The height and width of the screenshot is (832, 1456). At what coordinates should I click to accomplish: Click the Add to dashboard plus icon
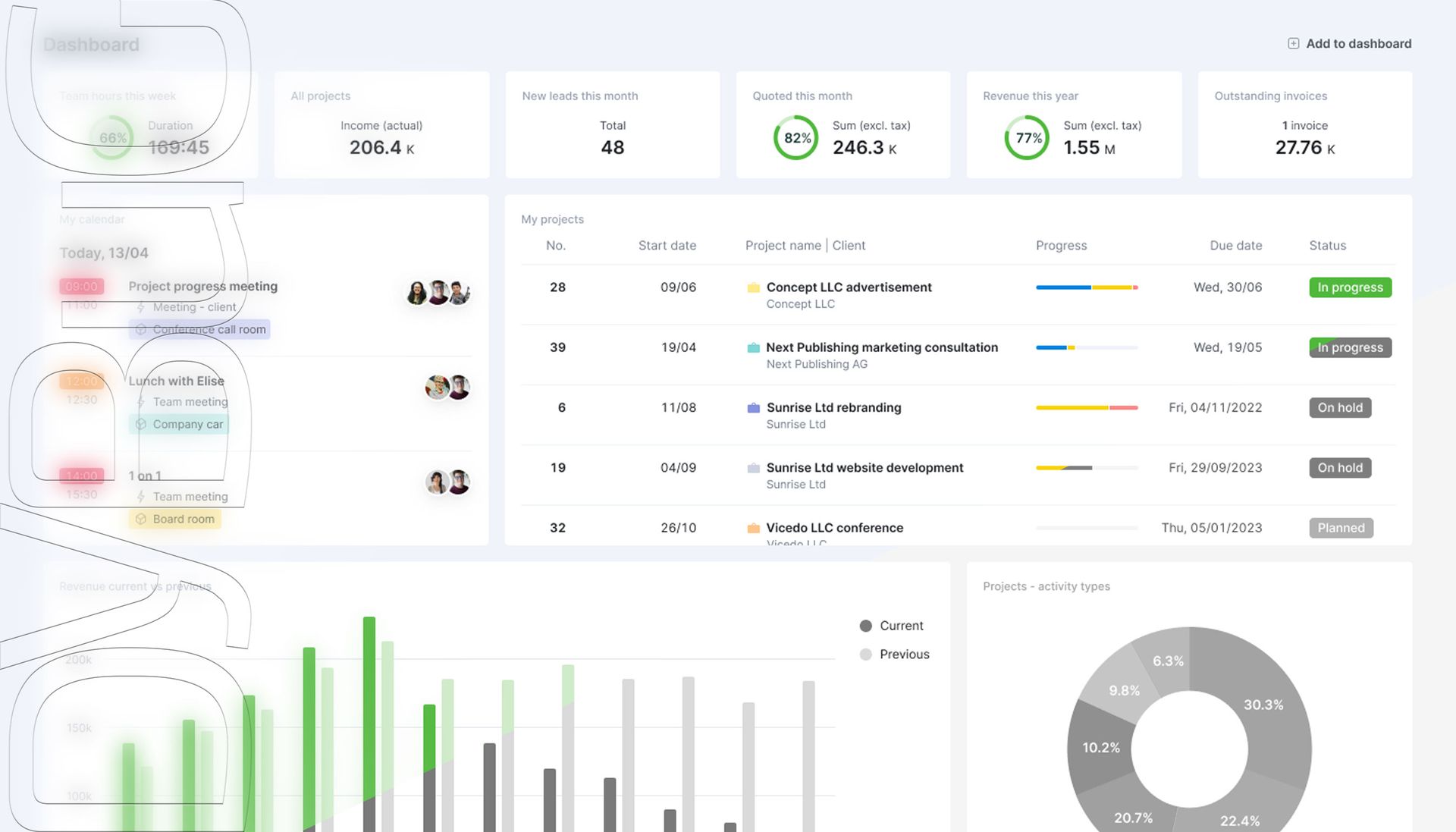point(1293,44)
